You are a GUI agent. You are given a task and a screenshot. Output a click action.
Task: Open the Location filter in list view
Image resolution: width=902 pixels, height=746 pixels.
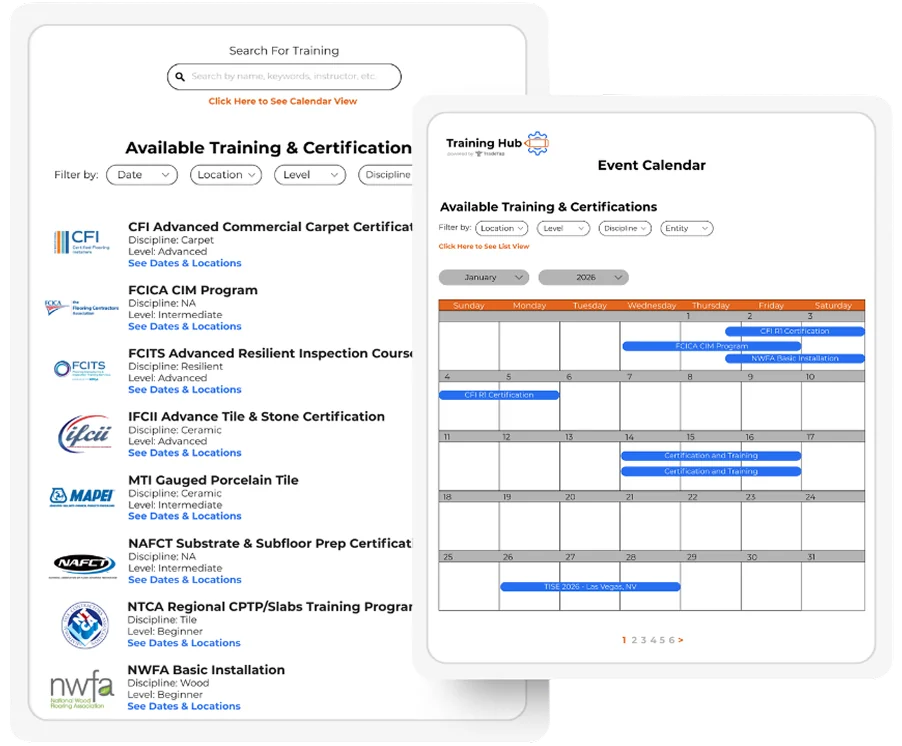pos(226,175)
